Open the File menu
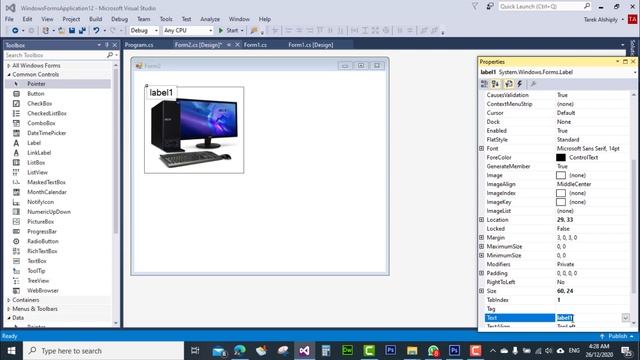640x360 pixels. (9, 19)
